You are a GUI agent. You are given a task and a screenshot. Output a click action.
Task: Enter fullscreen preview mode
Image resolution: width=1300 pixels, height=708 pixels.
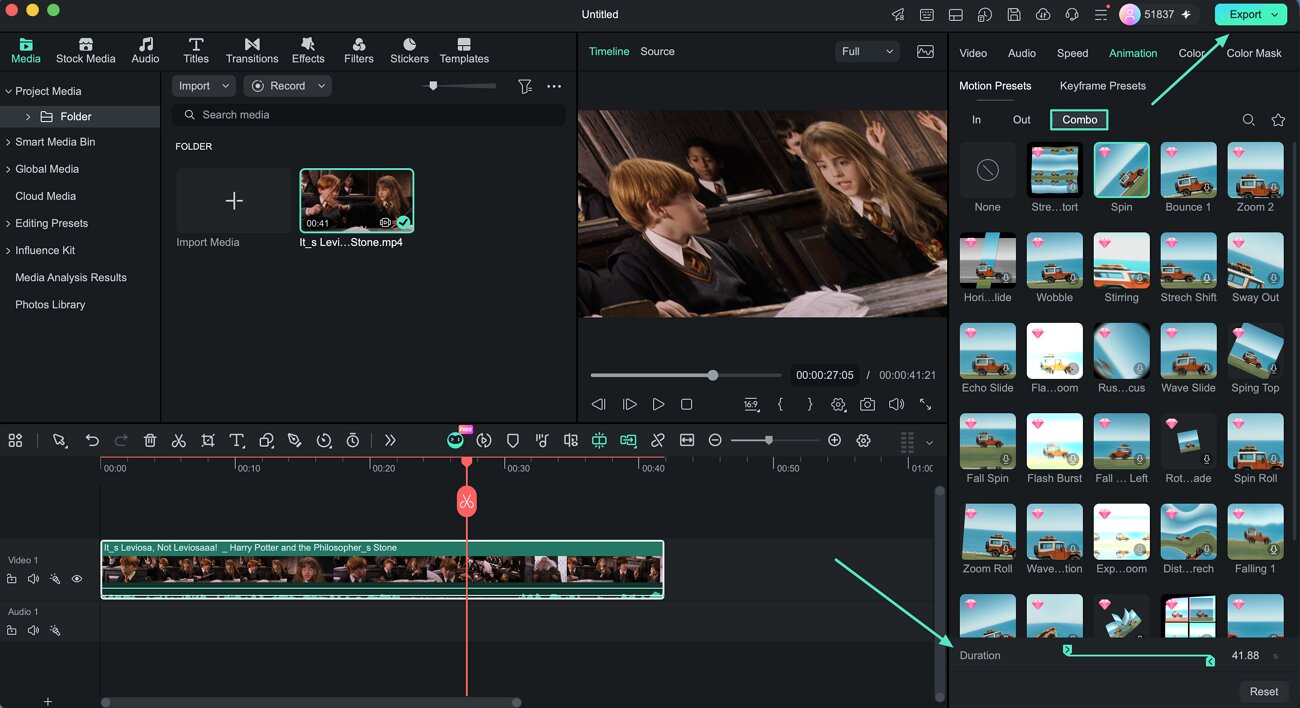click(x=926, y=404)
